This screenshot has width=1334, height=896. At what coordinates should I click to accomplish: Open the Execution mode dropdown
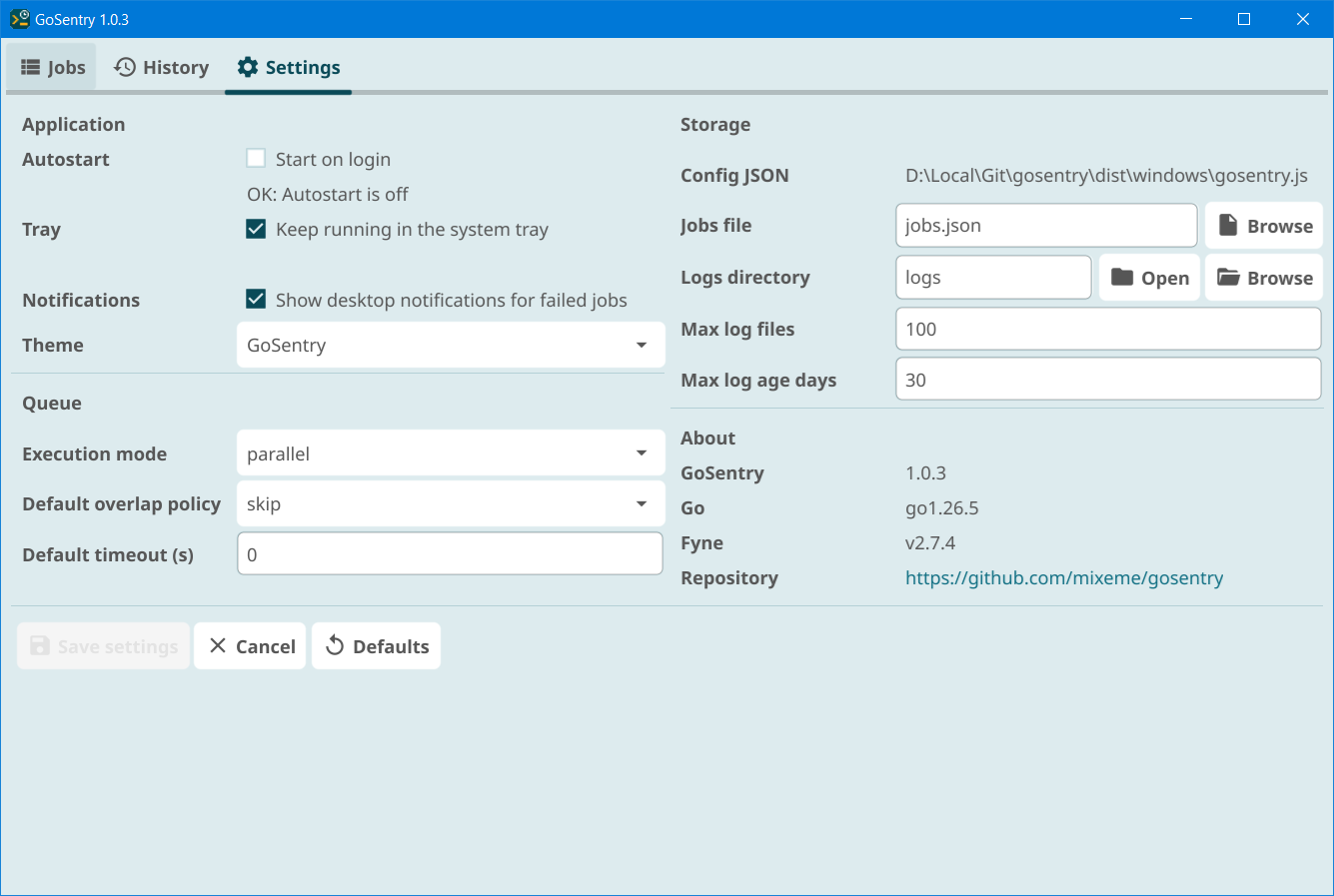451,453
